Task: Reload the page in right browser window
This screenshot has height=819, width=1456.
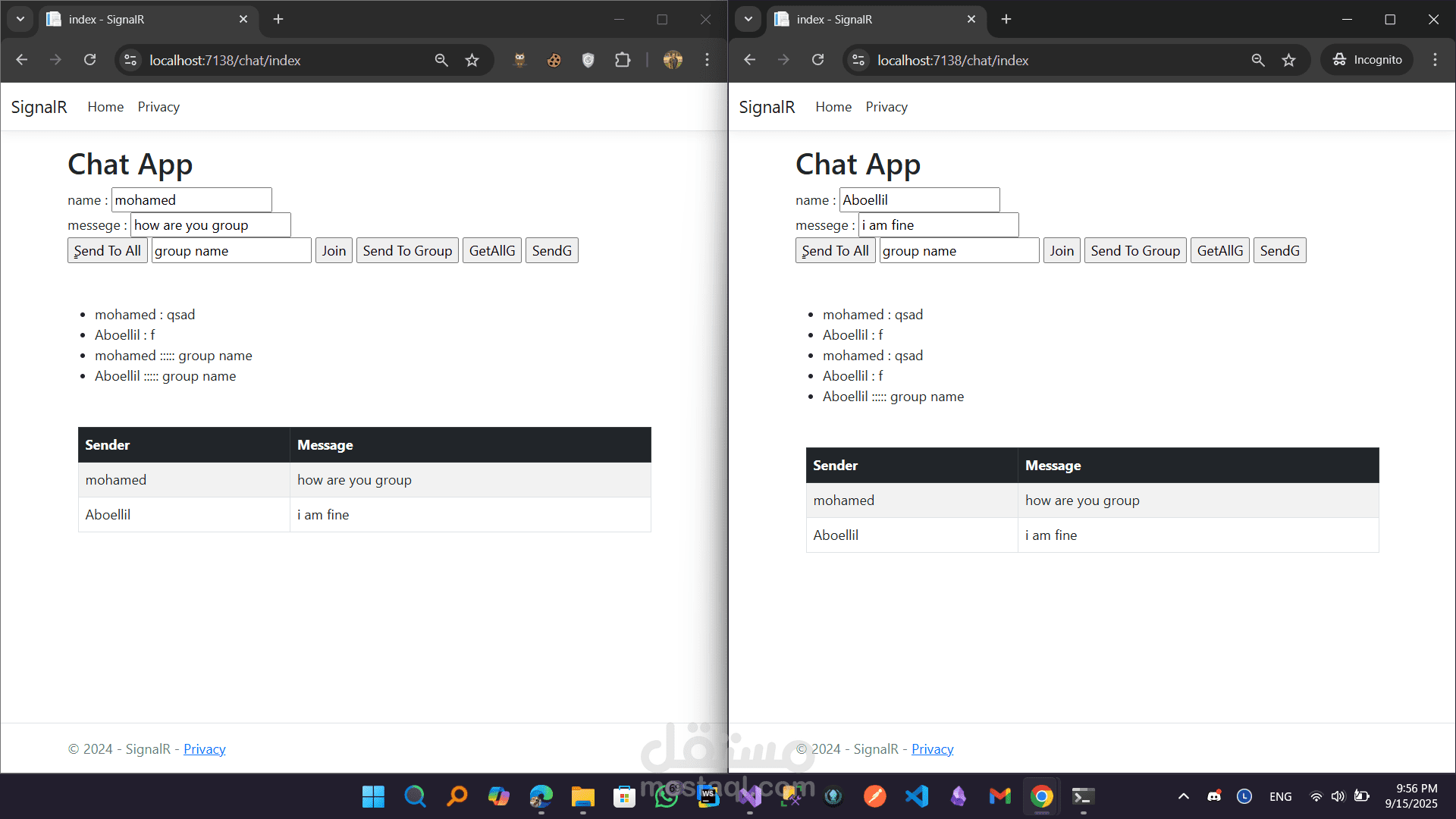Action: tap(817, 60)
